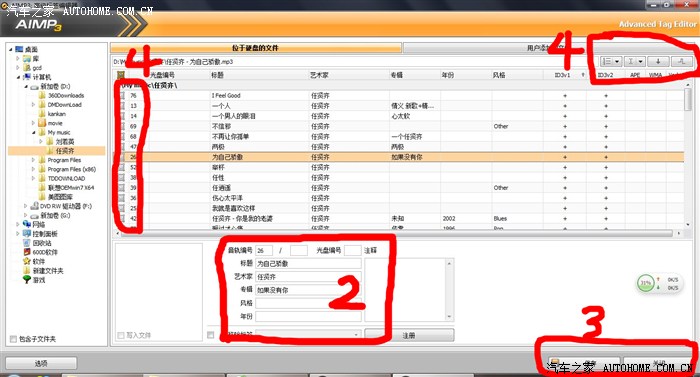Screen dimensions: 700x377
Task: Collapse the 计算机 computer node
Action: 18,77
